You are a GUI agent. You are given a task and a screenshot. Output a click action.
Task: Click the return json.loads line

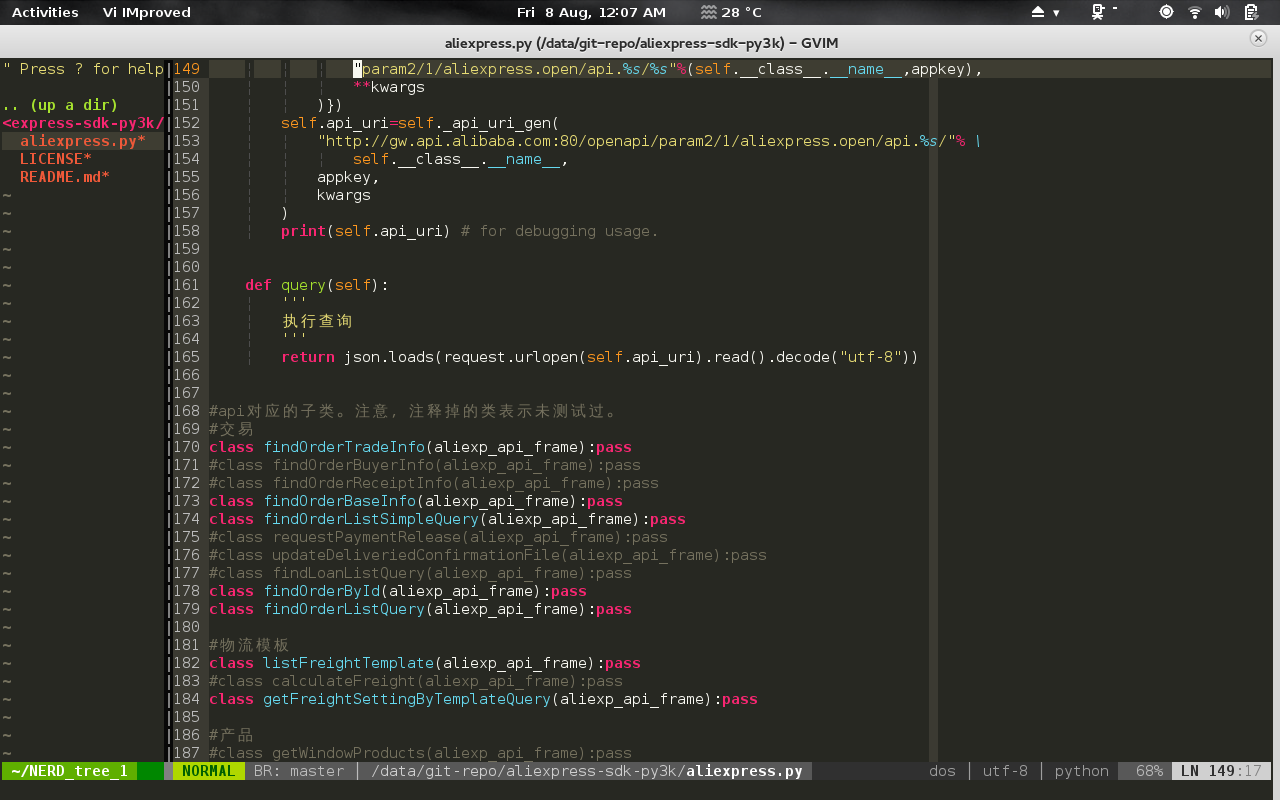coord(600,357)
